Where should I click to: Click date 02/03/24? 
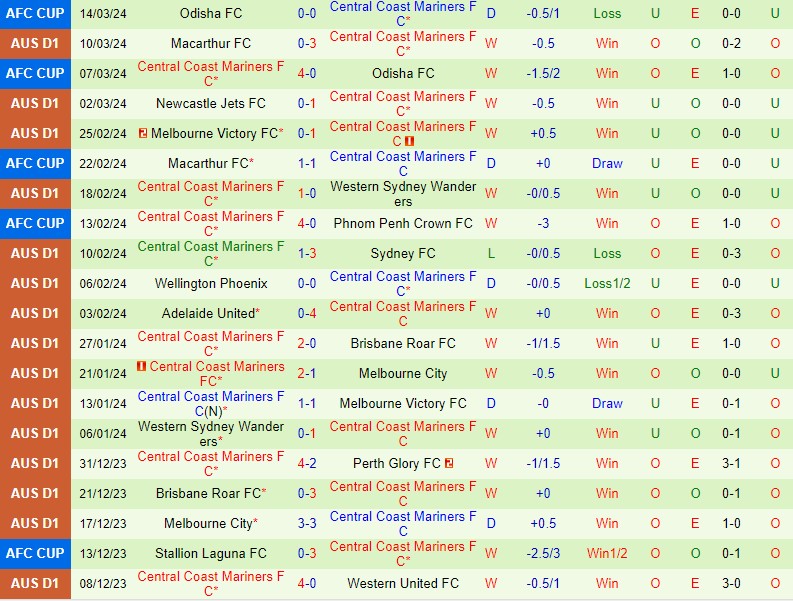pos(103,104)
